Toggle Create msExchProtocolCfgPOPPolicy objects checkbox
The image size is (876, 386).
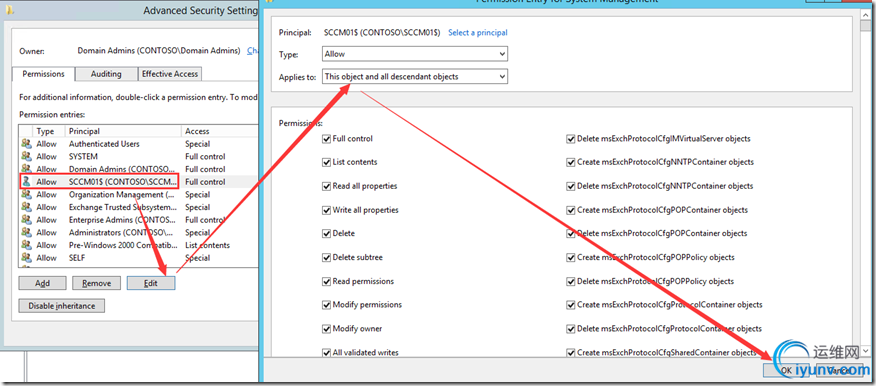(x=570, y=258)
